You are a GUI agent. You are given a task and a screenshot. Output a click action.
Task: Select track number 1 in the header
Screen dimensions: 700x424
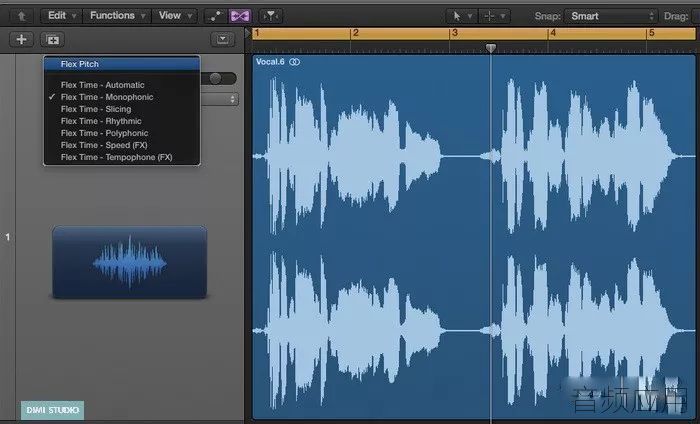8,237
